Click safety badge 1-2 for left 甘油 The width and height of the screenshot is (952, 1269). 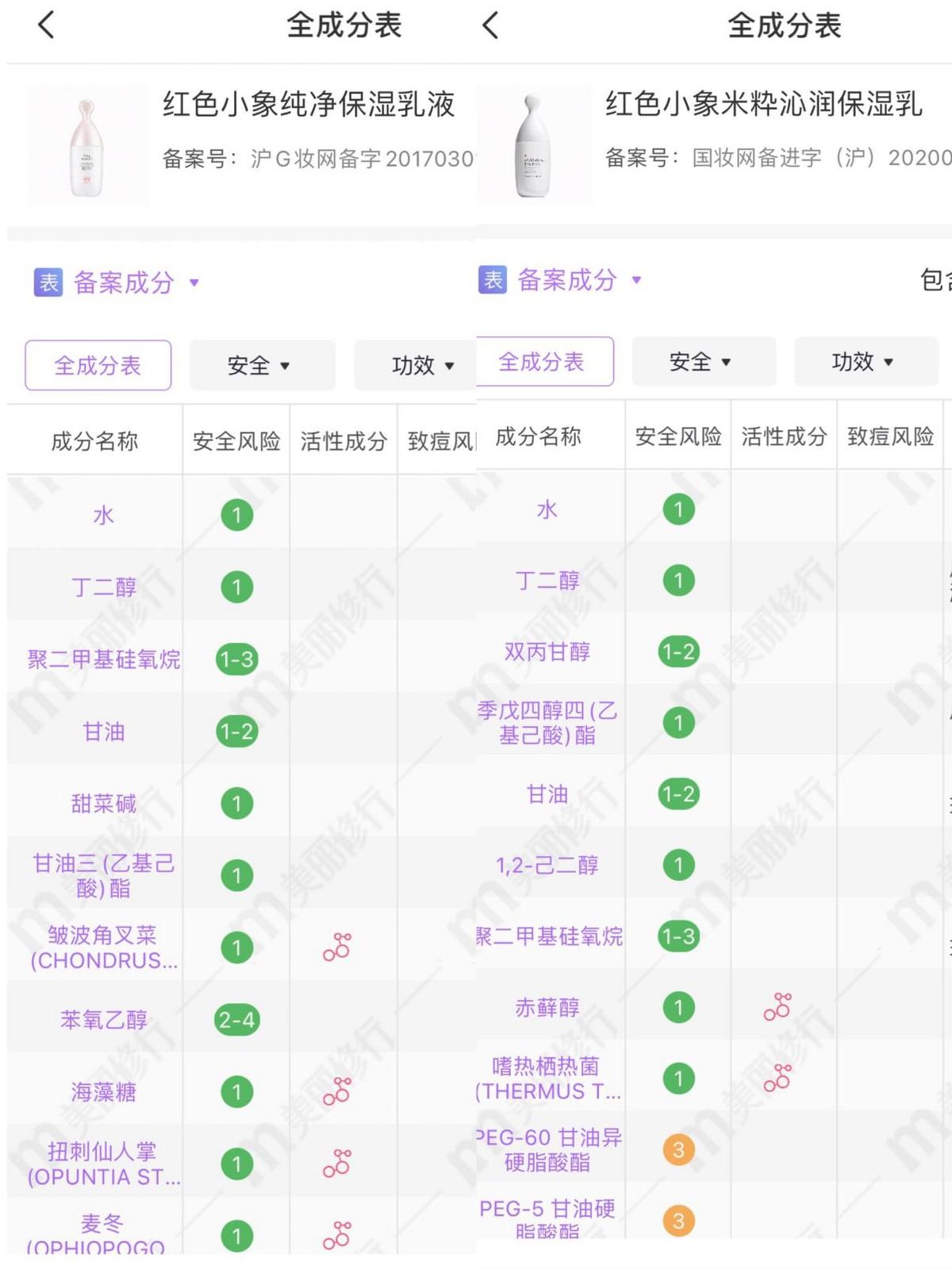(x=236, y=732)
